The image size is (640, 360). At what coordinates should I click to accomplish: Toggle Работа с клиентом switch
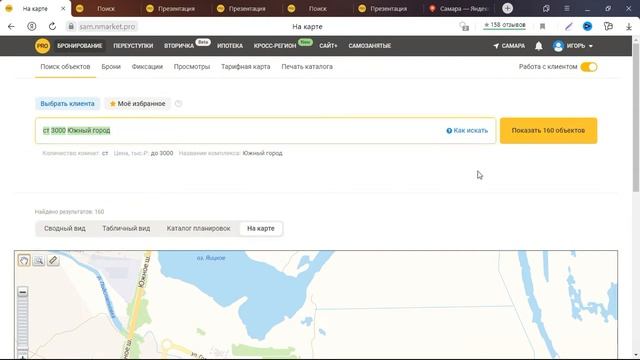(x=589, y=67)
